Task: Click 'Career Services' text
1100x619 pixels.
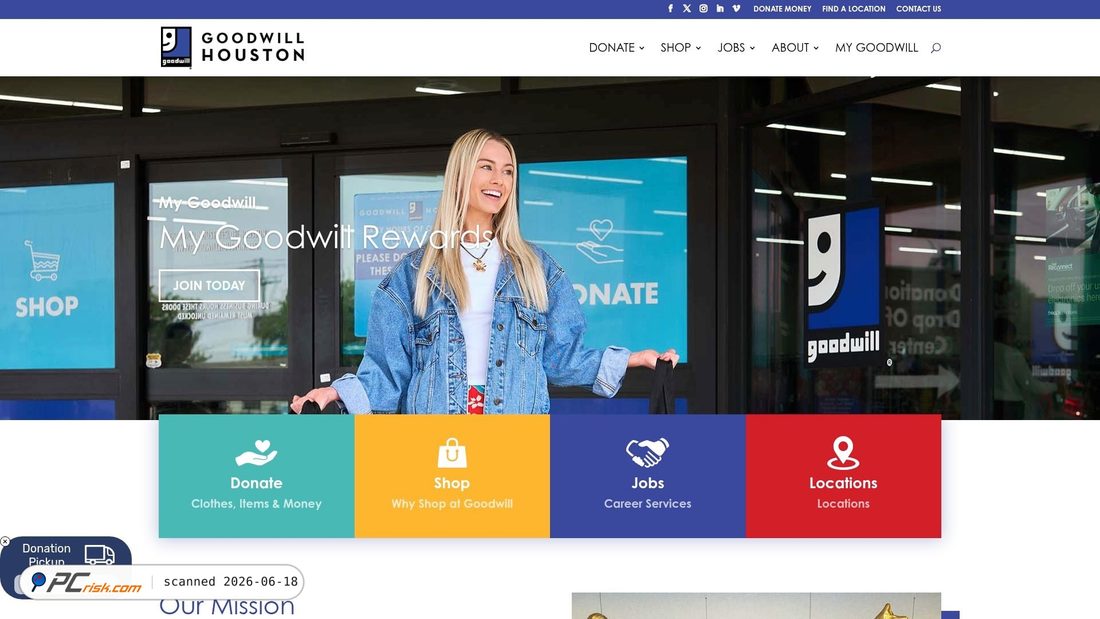Action: pos(648,504)
